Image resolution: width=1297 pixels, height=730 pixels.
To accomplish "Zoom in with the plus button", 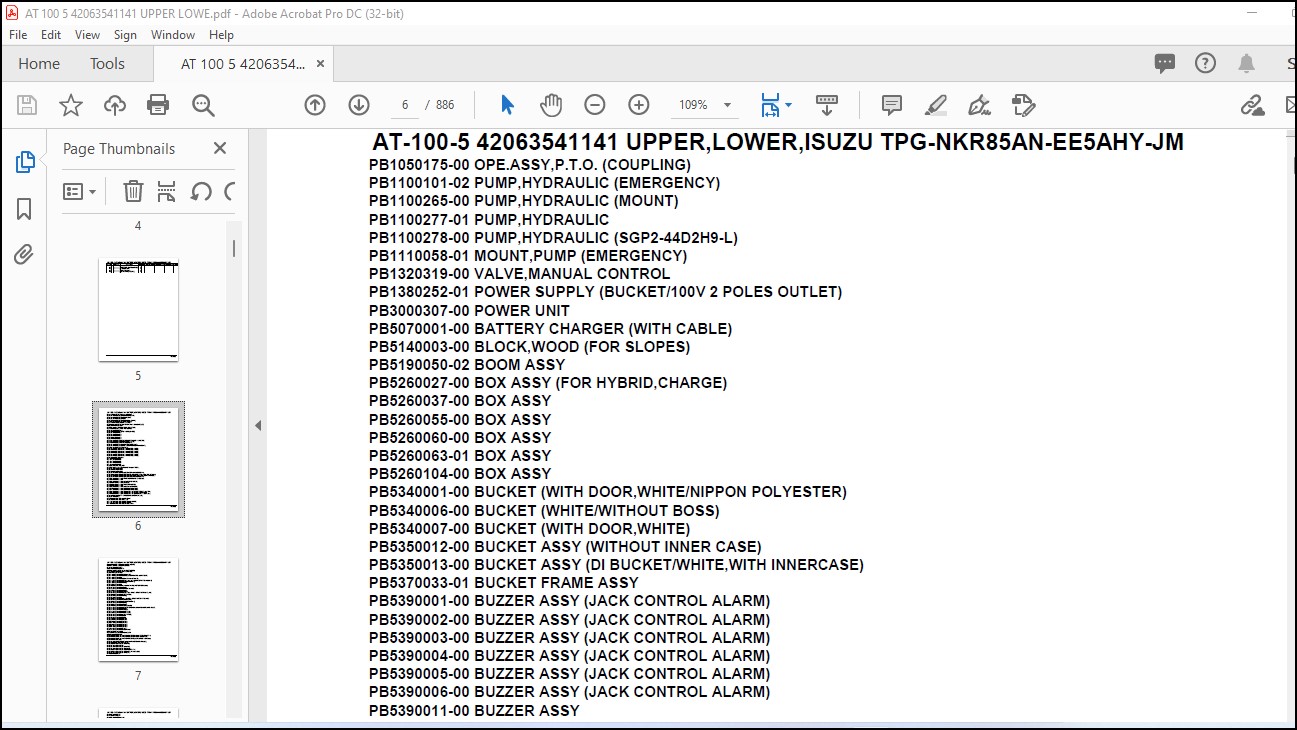I will click(639, 105).
